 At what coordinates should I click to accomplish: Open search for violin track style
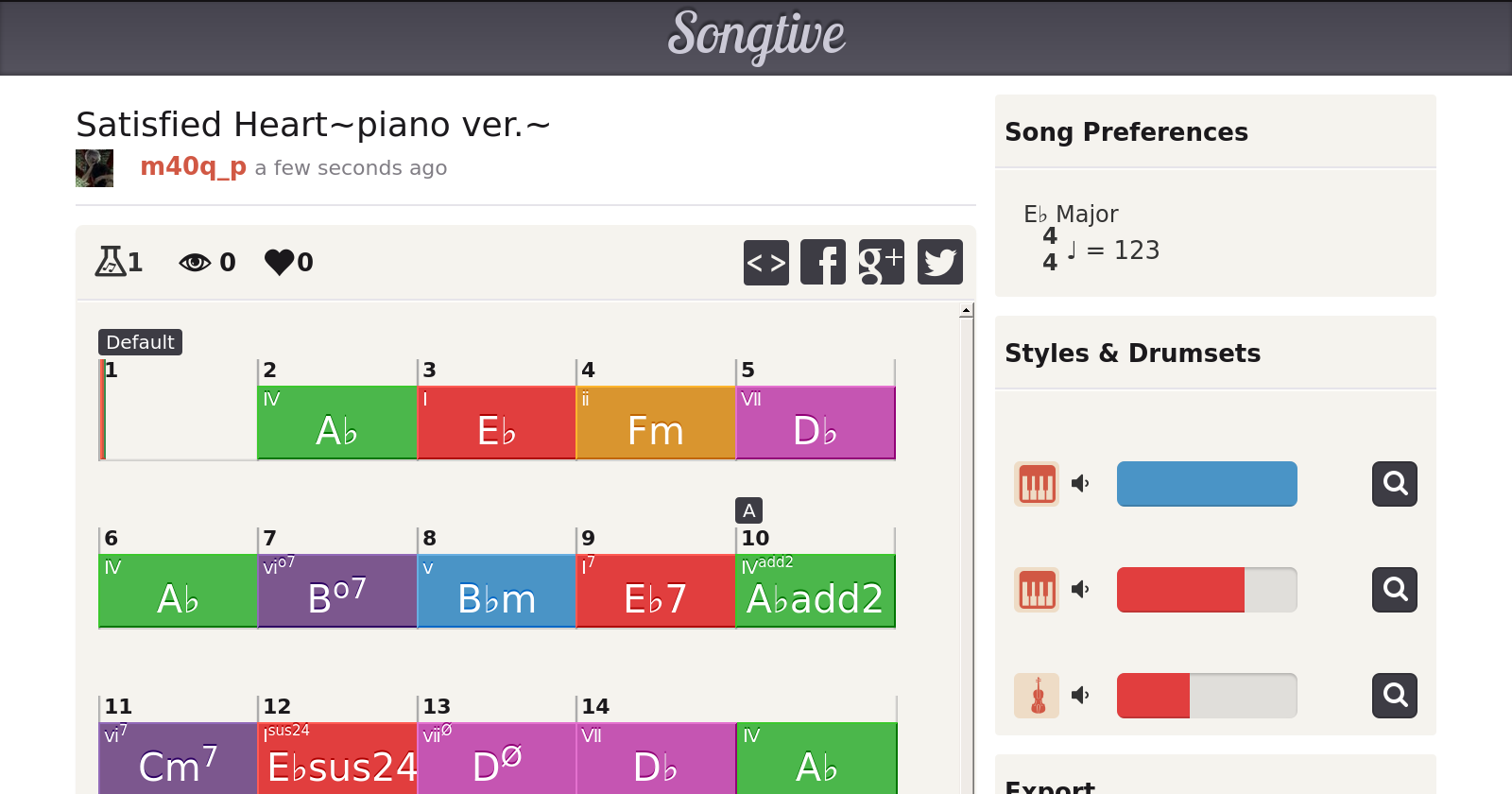point(1394,696)
